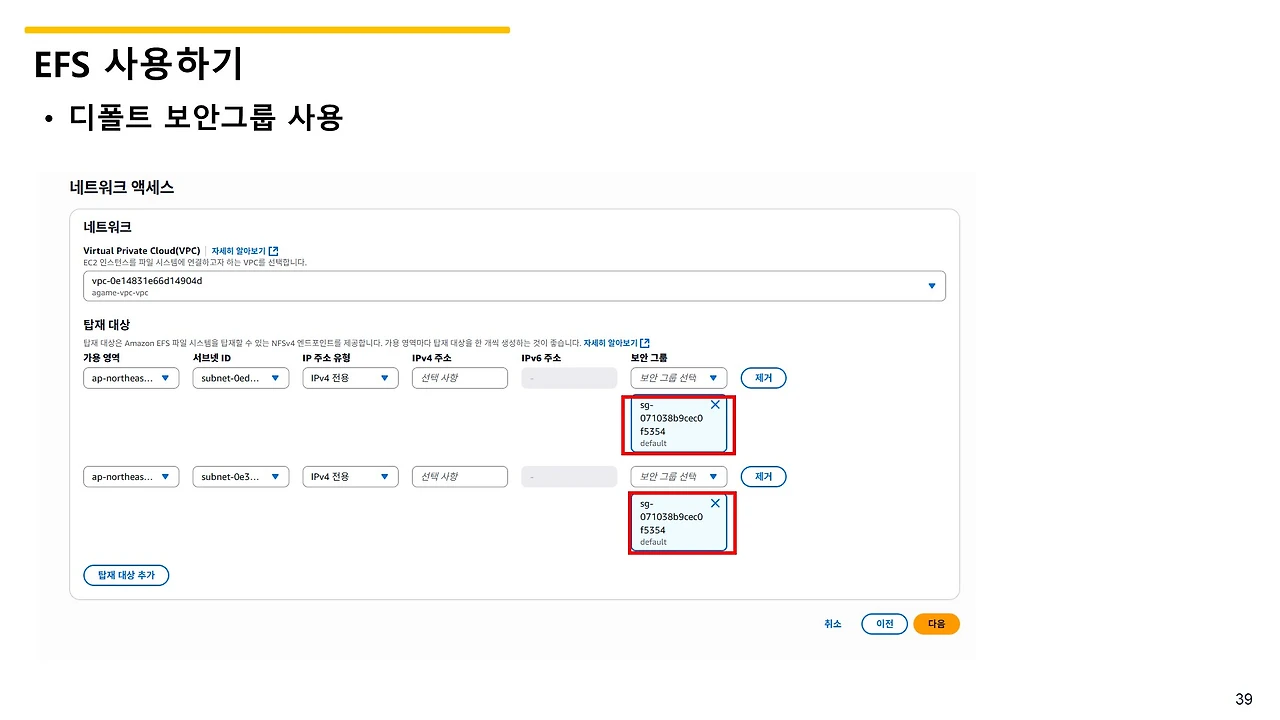1280x720 pixels.
Task: Click the 취소 cancel link
Action: coord(833,624)
